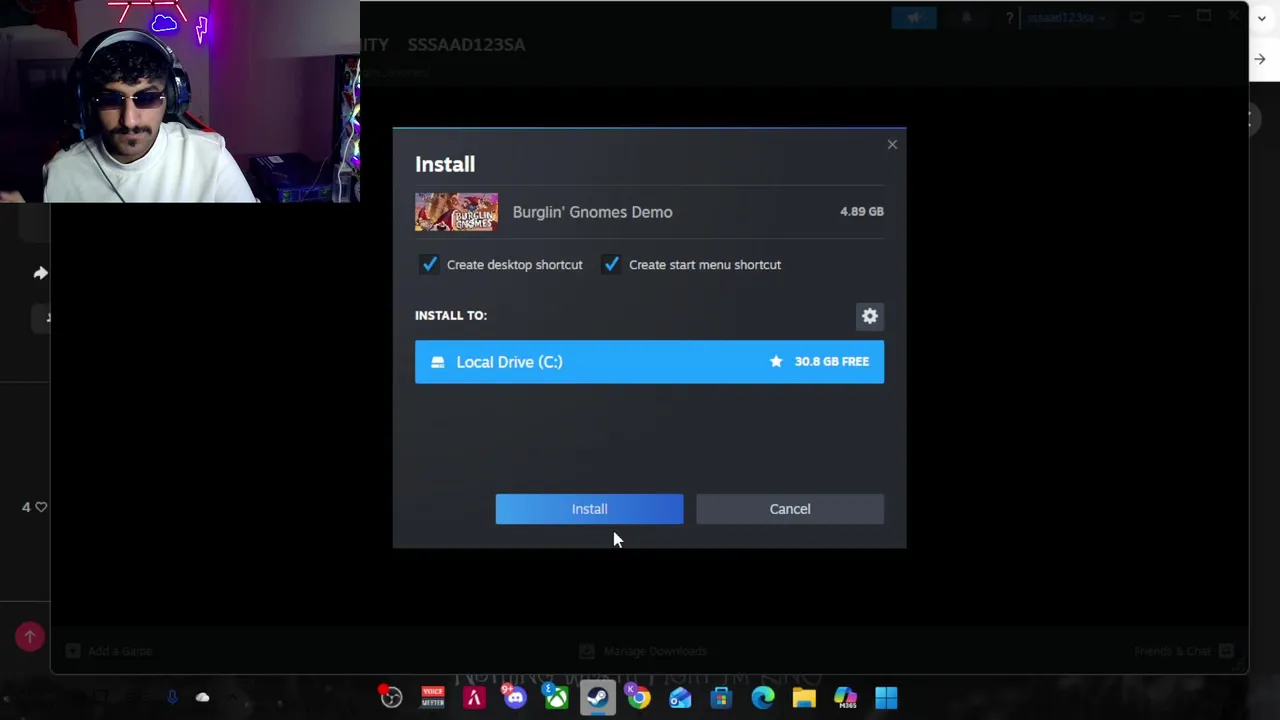Click the right arrow in the side panel

1260,59
